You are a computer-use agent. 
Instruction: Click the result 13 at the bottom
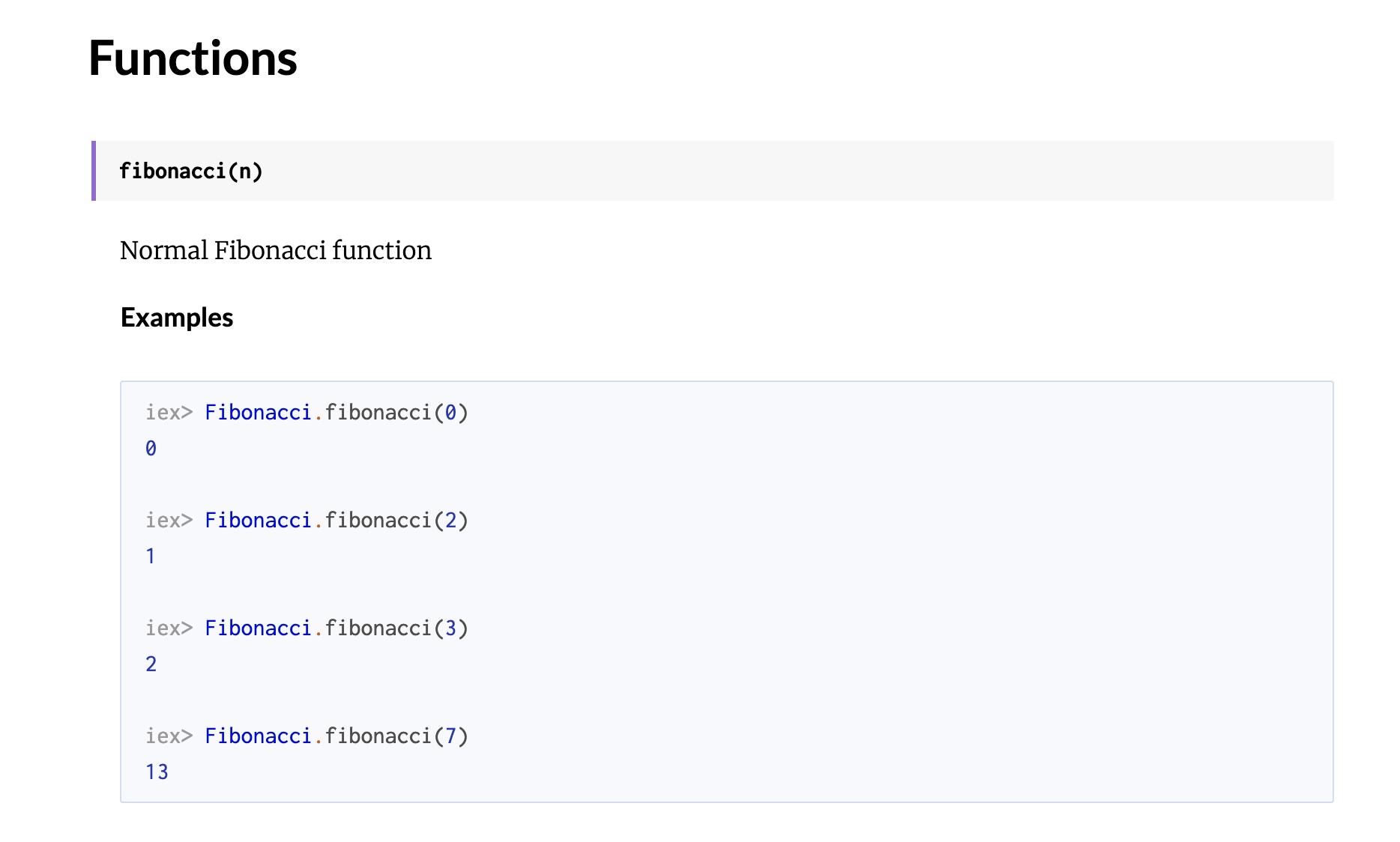157,772
